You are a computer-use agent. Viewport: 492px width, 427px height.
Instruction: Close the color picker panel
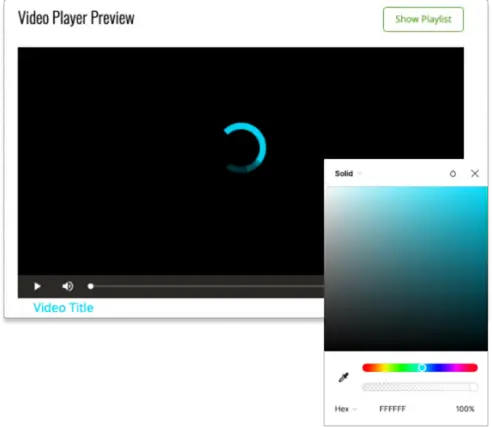[x=475, y=173]
